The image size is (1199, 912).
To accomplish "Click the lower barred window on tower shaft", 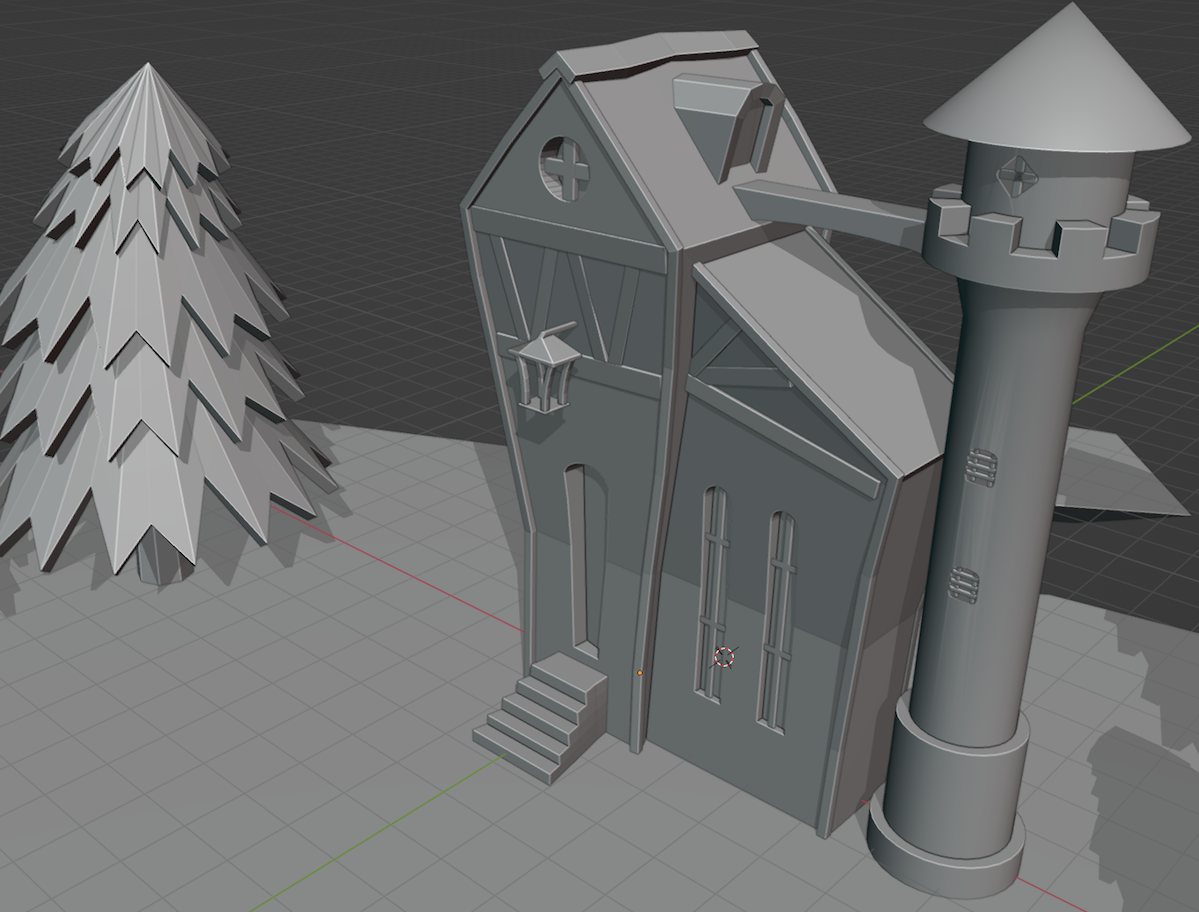I will tap(964, 586).
